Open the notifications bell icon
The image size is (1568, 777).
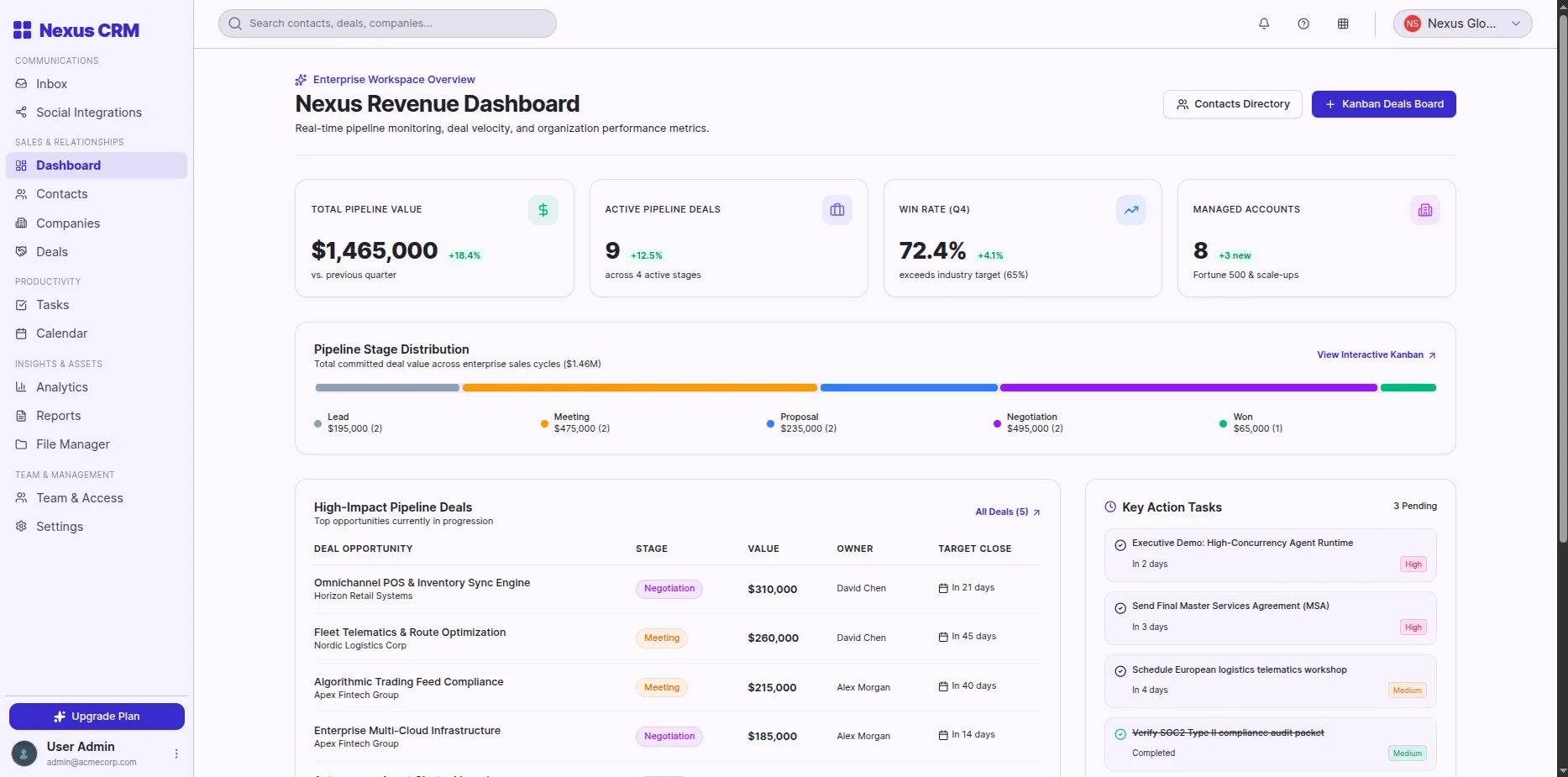pos(1264,24)
